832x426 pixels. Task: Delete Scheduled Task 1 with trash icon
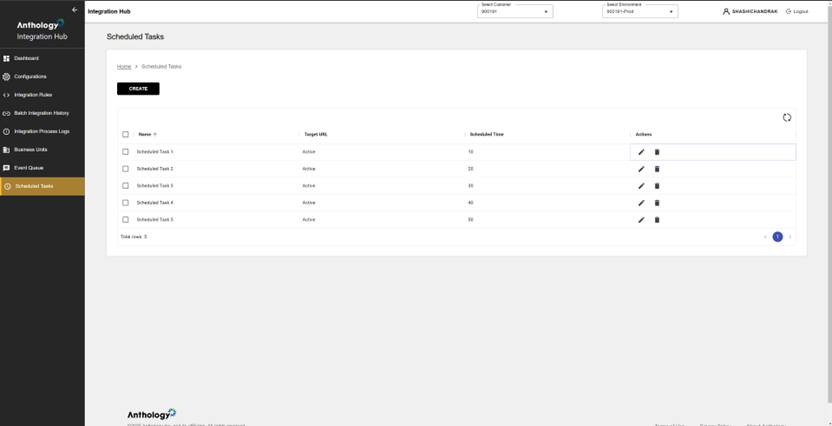657,152
